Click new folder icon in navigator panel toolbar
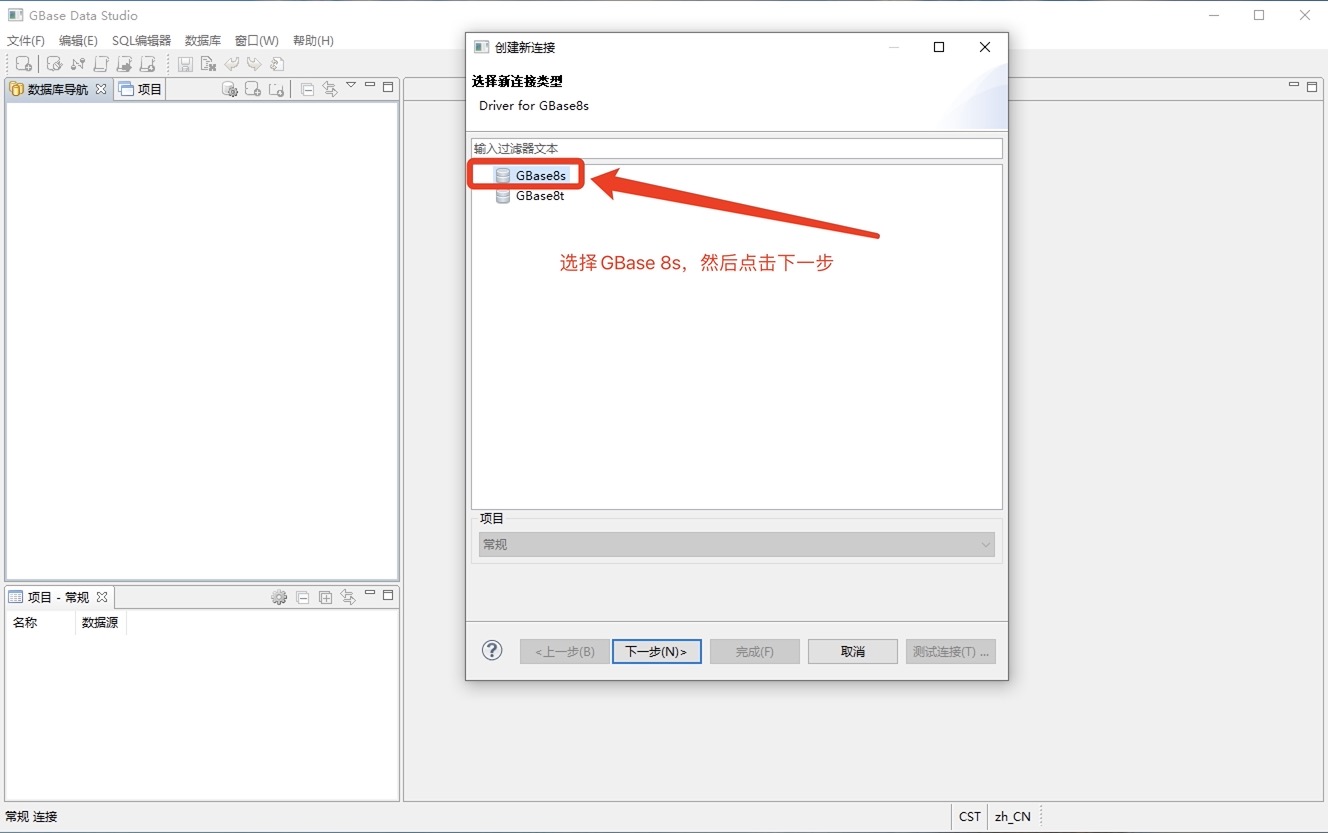1328x833 pixels. point(276,89)
